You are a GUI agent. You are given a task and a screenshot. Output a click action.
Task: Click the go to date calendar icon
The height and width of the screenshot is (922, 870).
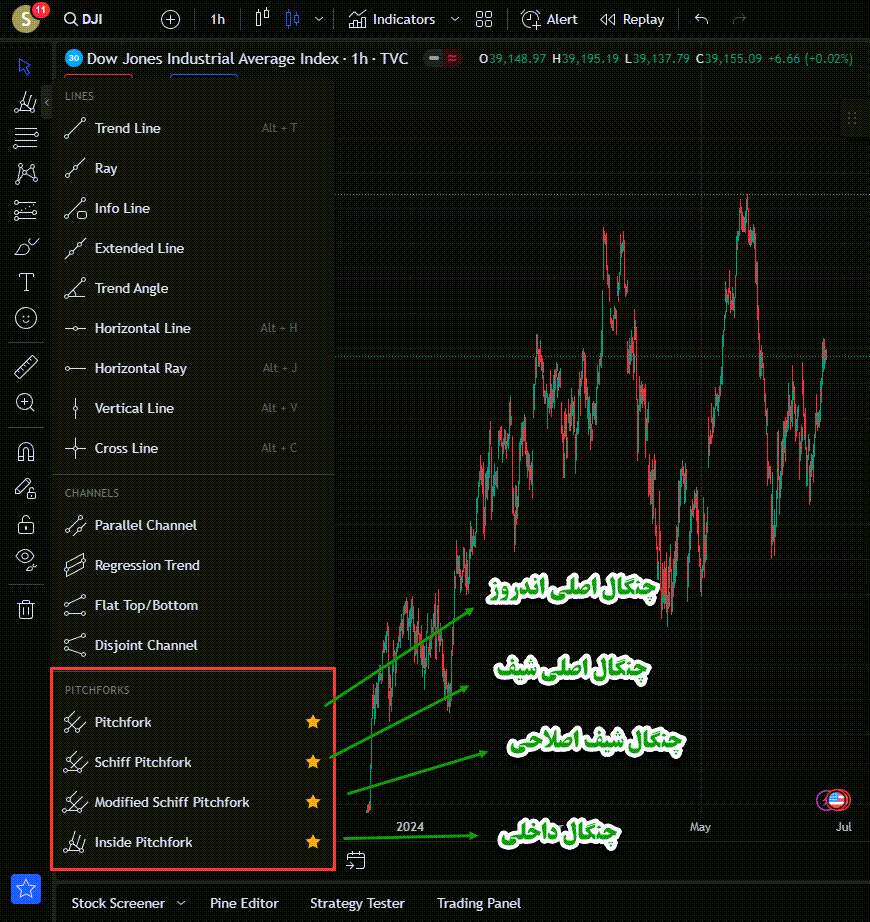(x=356, y=860)
